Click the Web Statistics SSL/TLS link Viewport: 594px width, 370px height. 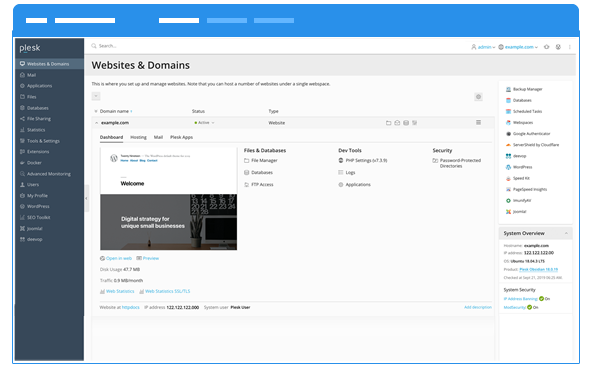tap(165, 291)
